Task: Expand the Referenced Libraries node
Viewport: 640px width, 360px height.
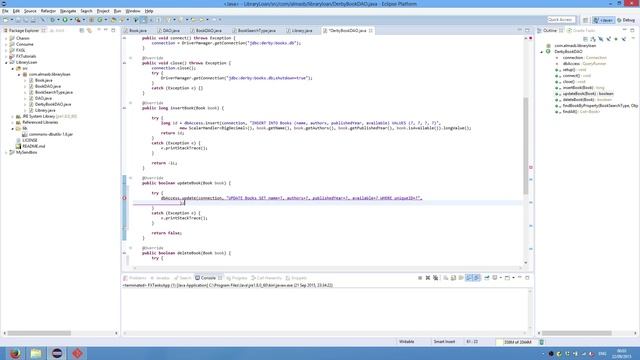Action: (x=12, y=122)
